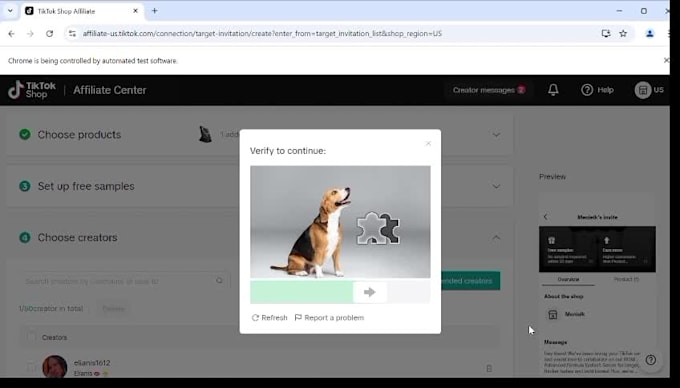Bookmark this page with star icon
This screenshot has height=388, width=680.
(x=623, y=33)
